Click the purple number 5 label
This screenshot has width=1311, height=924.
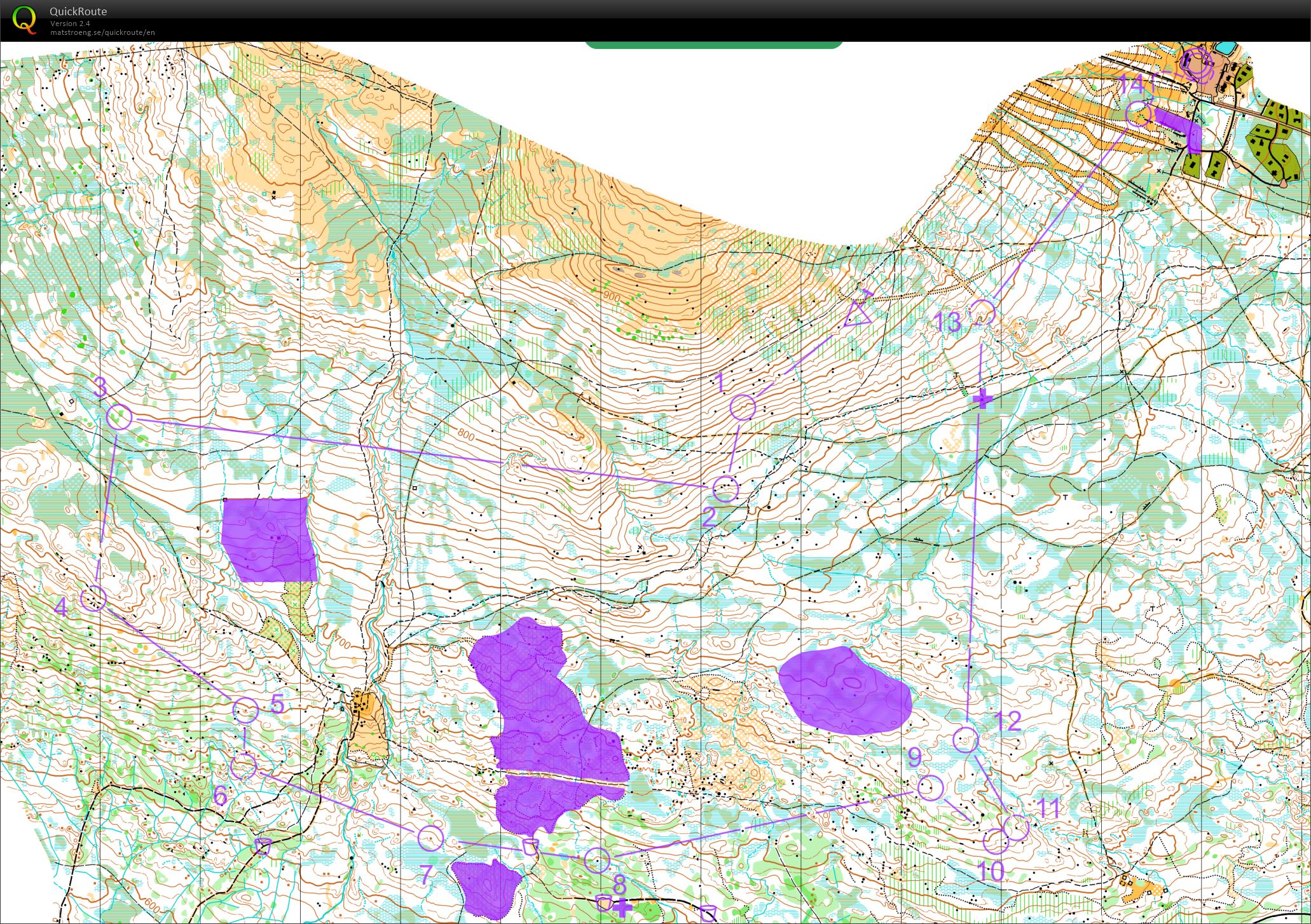[x=277, y=703]
